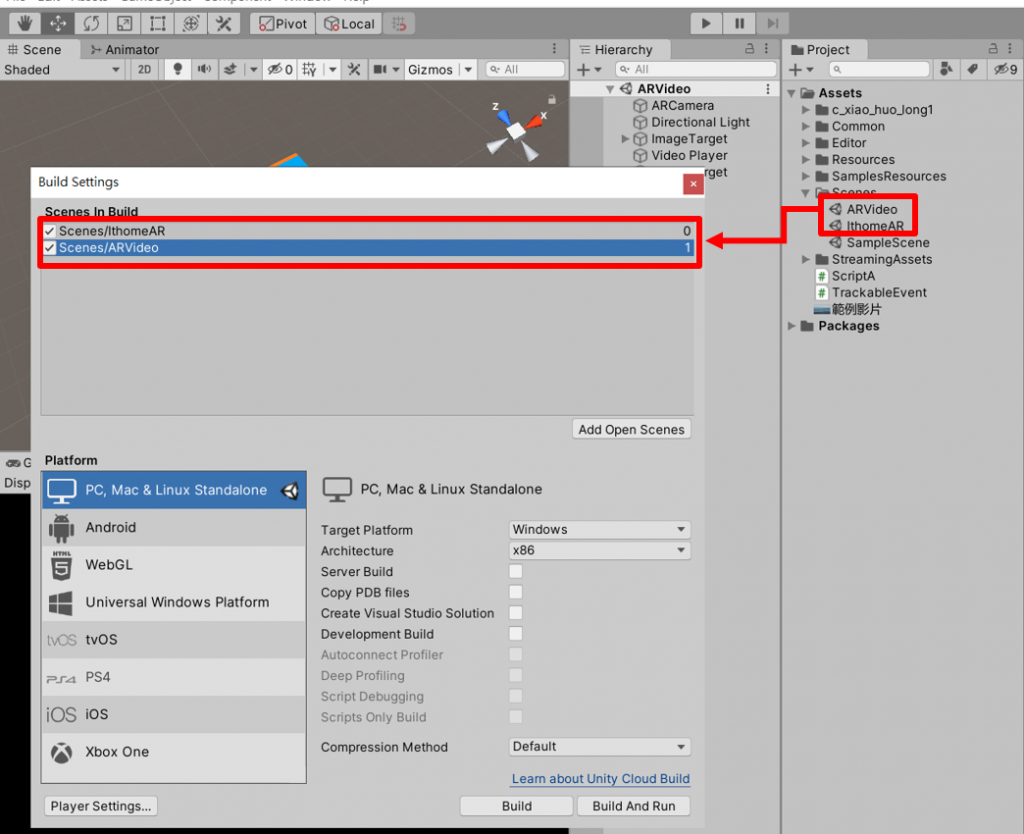
Task: Click the Project search field
Action: coord(879,69)
